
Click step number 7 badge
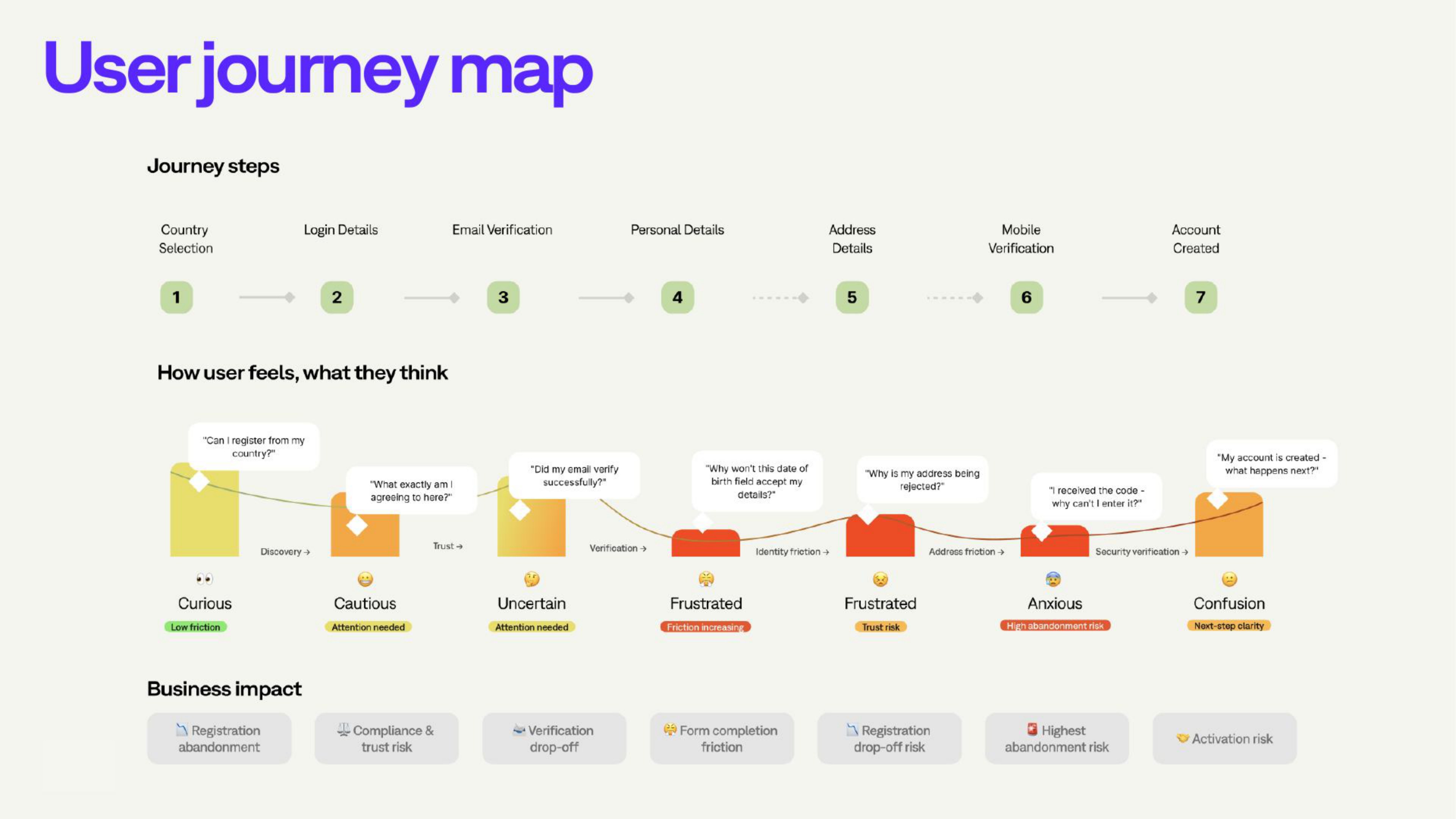point(1200,297)
